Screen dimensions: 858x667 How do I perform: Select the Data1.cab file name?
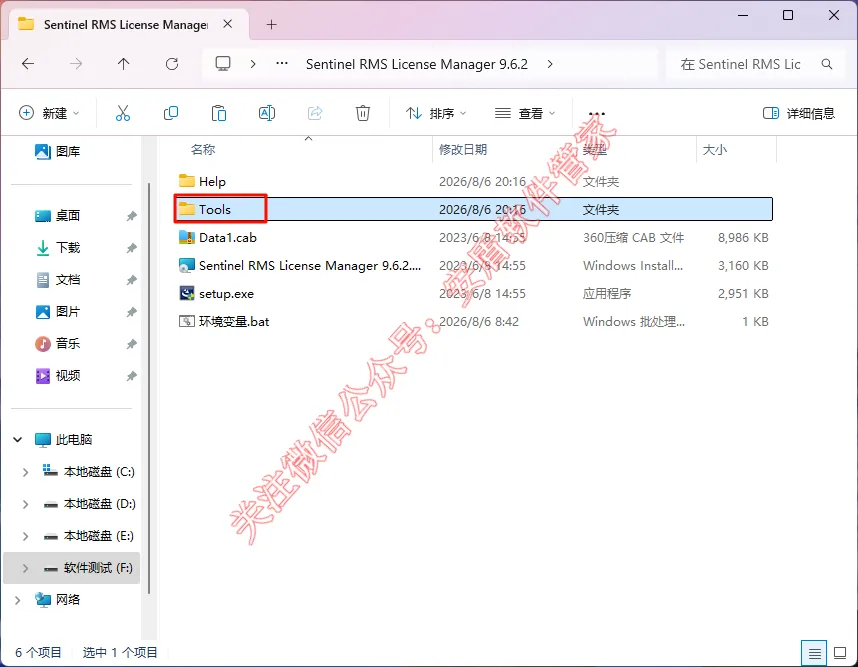pyautogui.click(x=228, y=237)
